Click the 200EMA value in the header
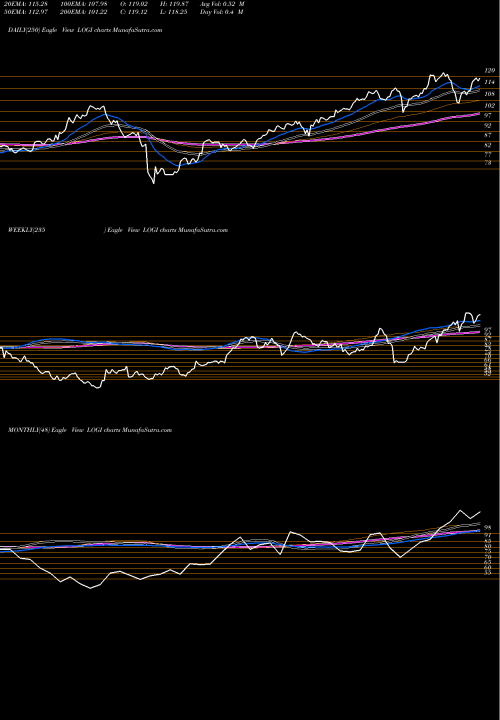The width and height of the screenshot is (500, 720). tap(84, 12)
